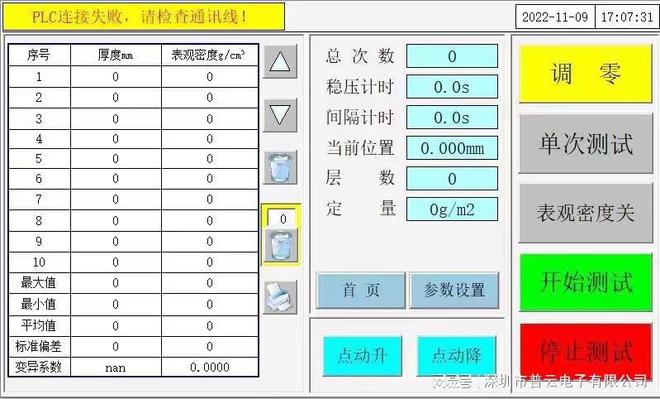Click the density cell in row 7
660x399 pixels.
pos(210,199)
